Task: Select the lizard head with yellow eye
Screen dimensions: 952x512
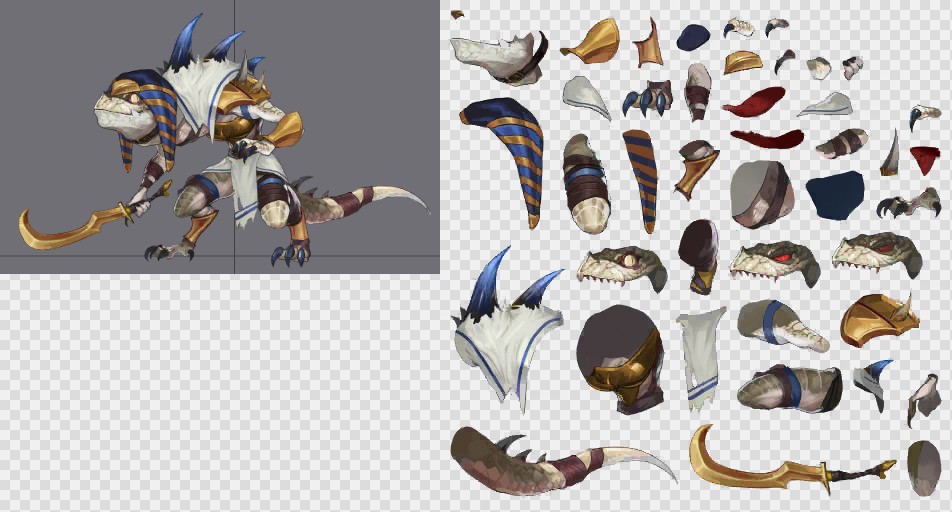Action: pos(622,267)
